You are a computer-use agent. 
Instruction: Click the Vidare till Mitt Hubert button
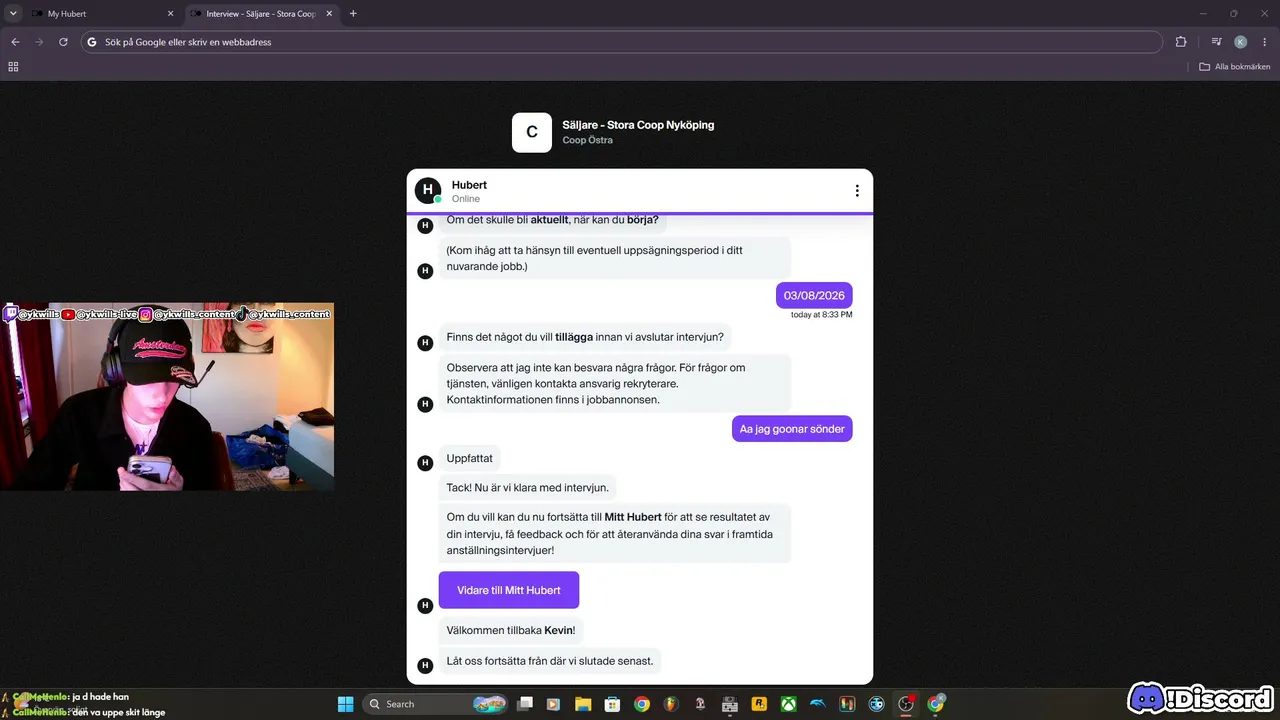pyautogui.click(x=509, y=590)
